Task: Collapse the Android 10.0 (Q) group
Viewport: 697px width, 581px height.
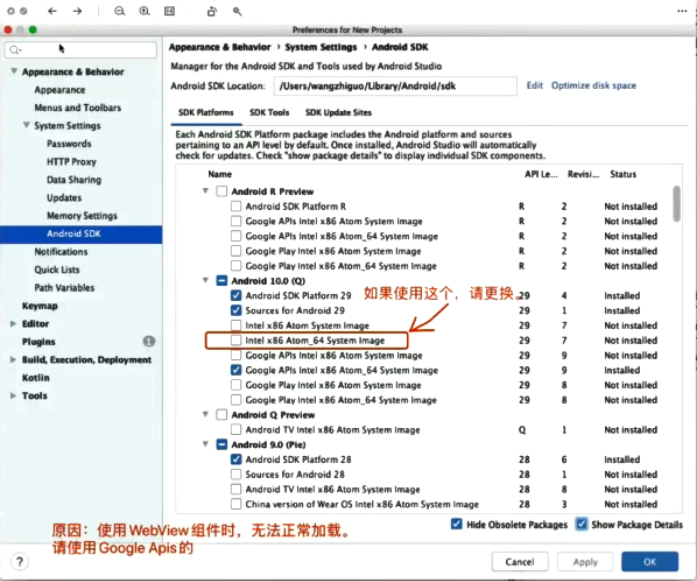Action: [x=205, y=280]
